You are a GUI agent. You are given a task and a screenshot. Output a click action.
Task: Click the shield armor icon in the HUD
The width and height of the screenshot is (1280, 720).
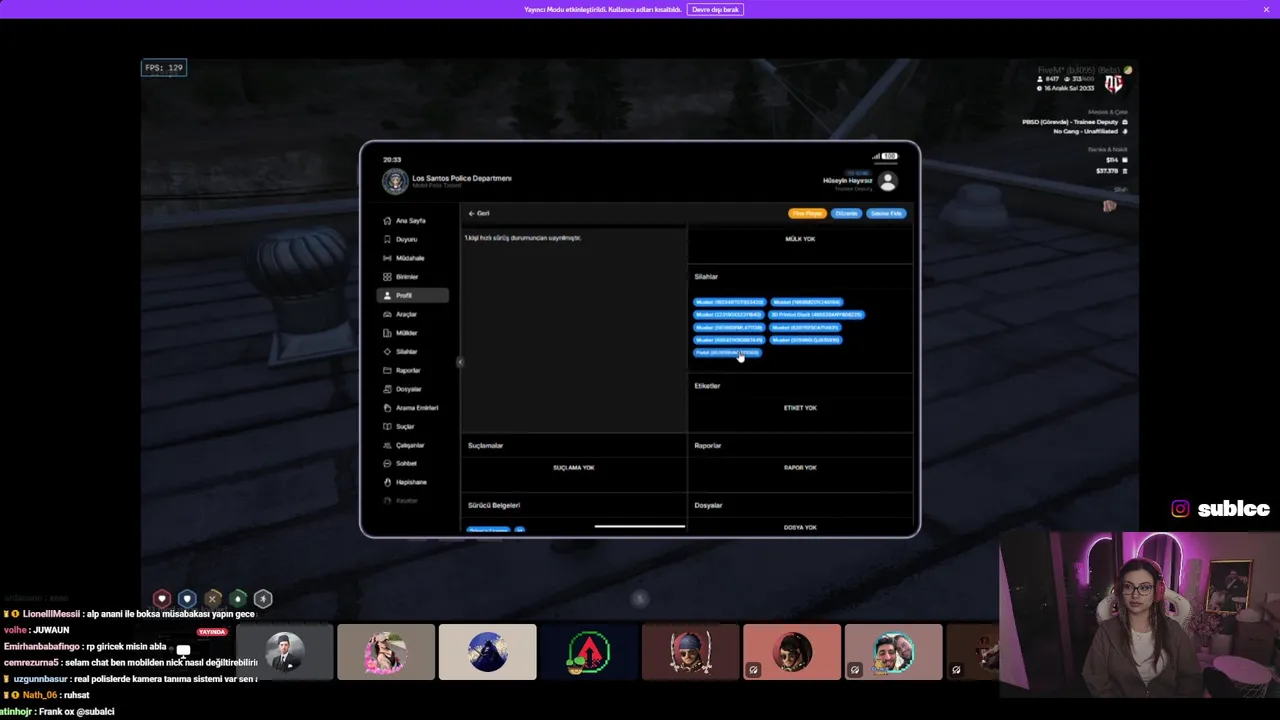(187, 599)
